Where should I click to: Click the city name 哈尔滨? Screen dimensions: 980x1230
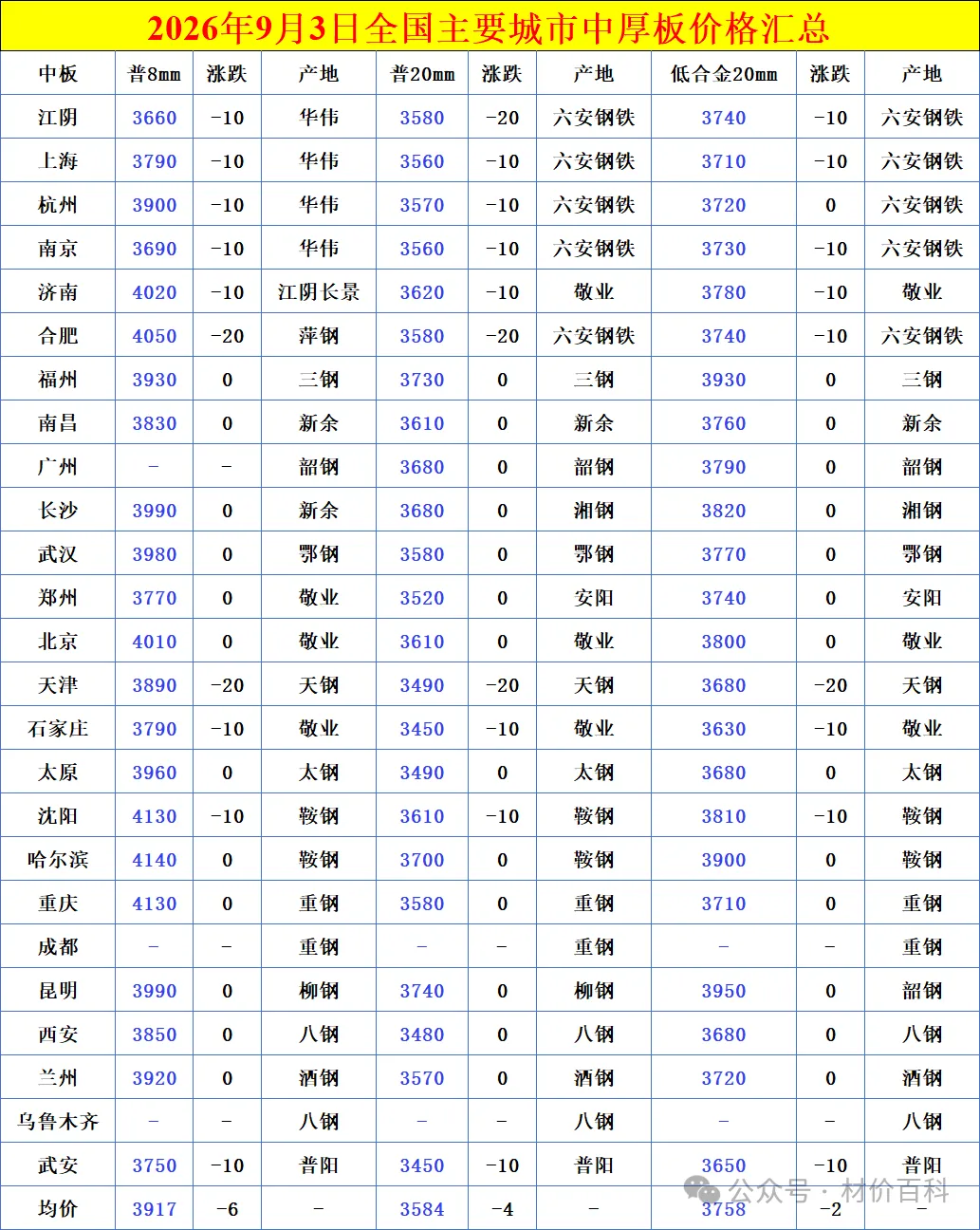58,860
